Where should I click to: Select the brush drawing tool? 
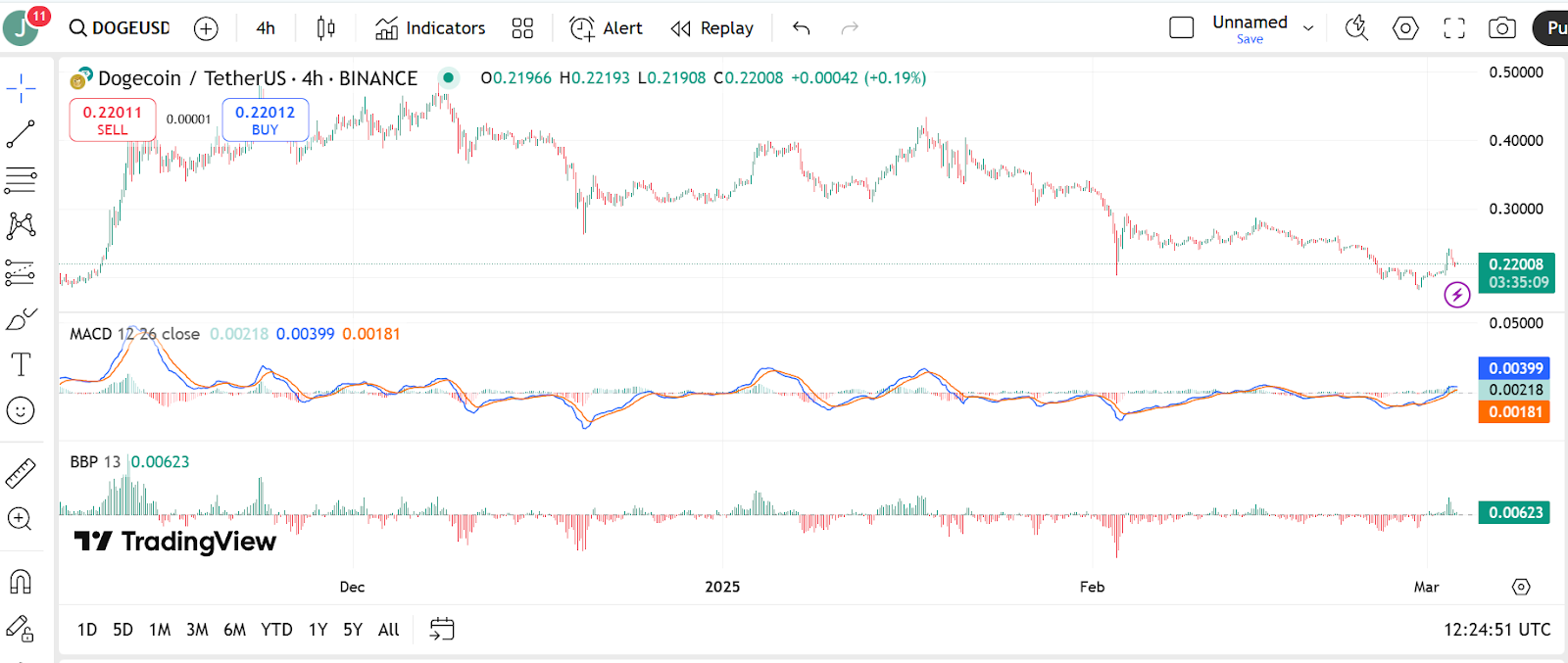21,319
